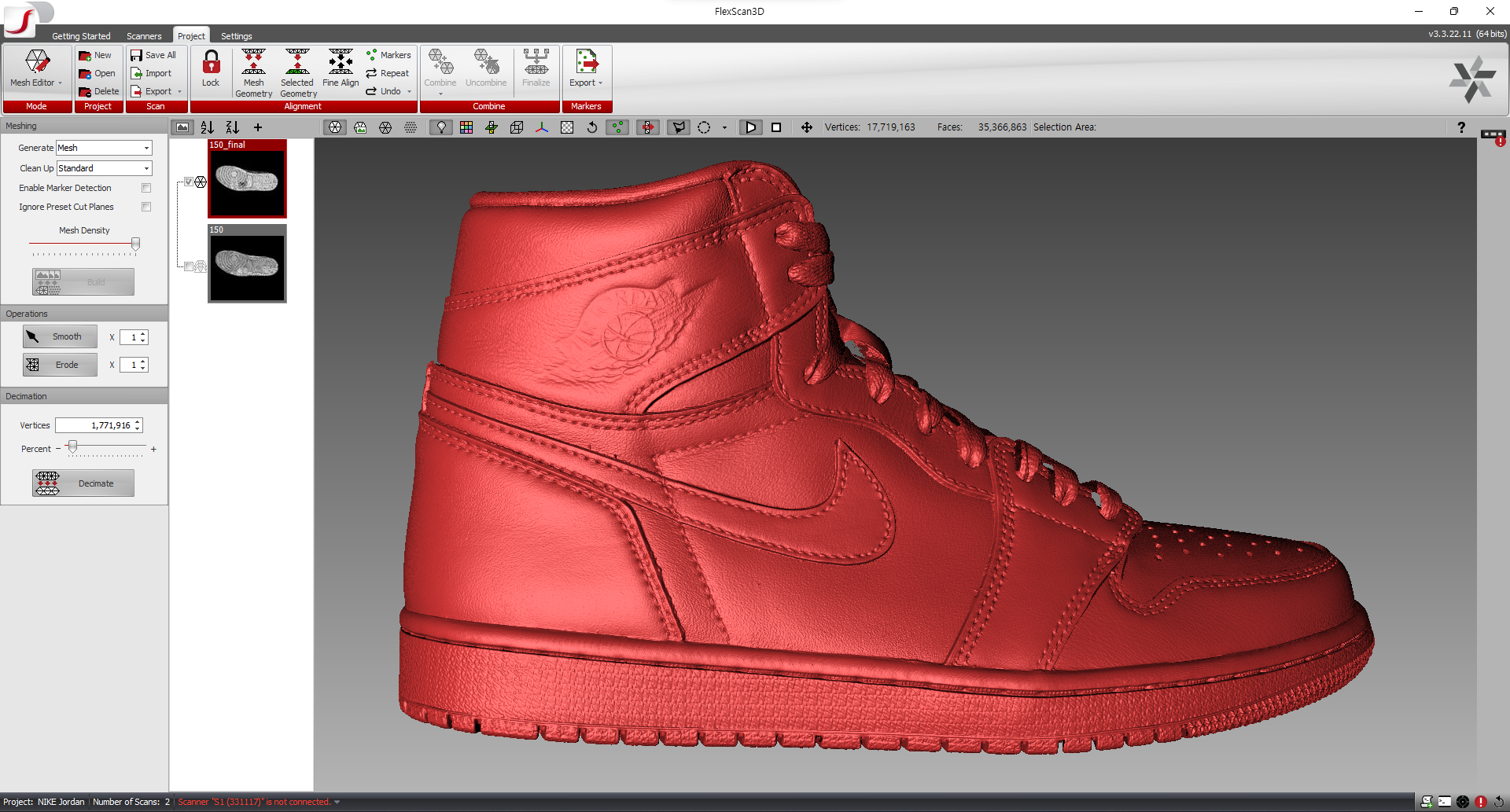Run Fine Align
The image size is (1510, 812).
(341, 68)
